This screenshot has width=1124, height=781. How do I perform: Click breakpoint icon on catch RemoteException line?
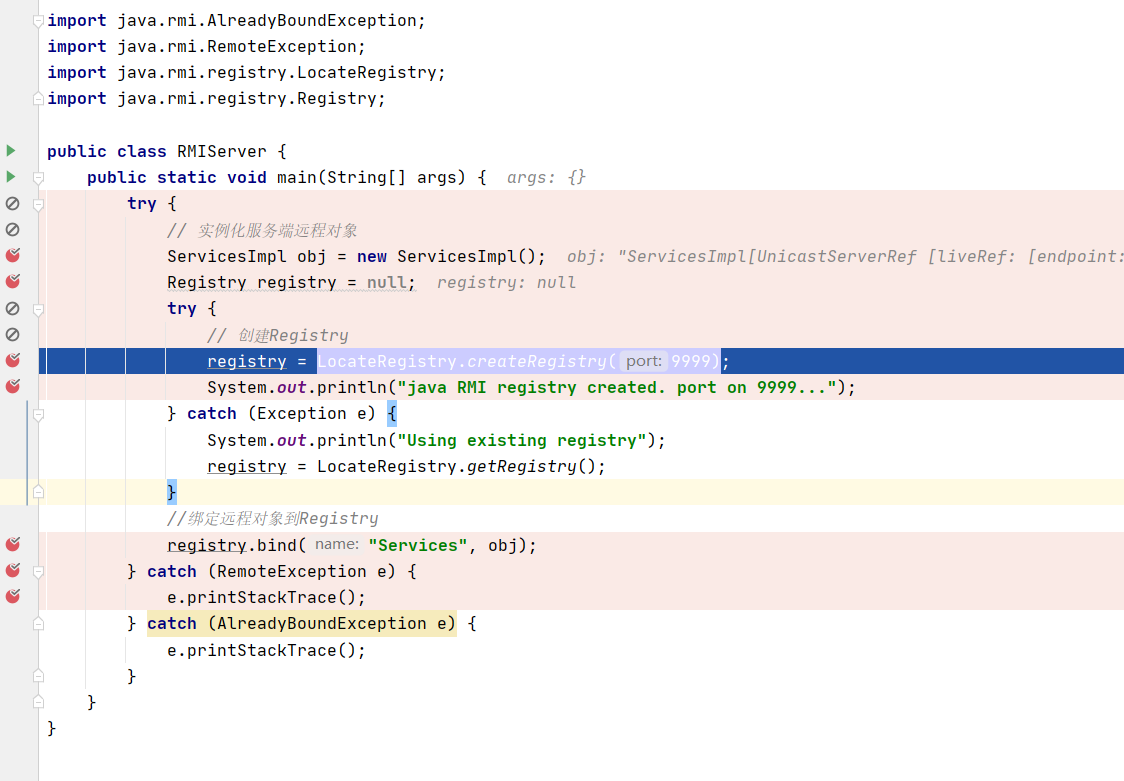pos(12,571)
